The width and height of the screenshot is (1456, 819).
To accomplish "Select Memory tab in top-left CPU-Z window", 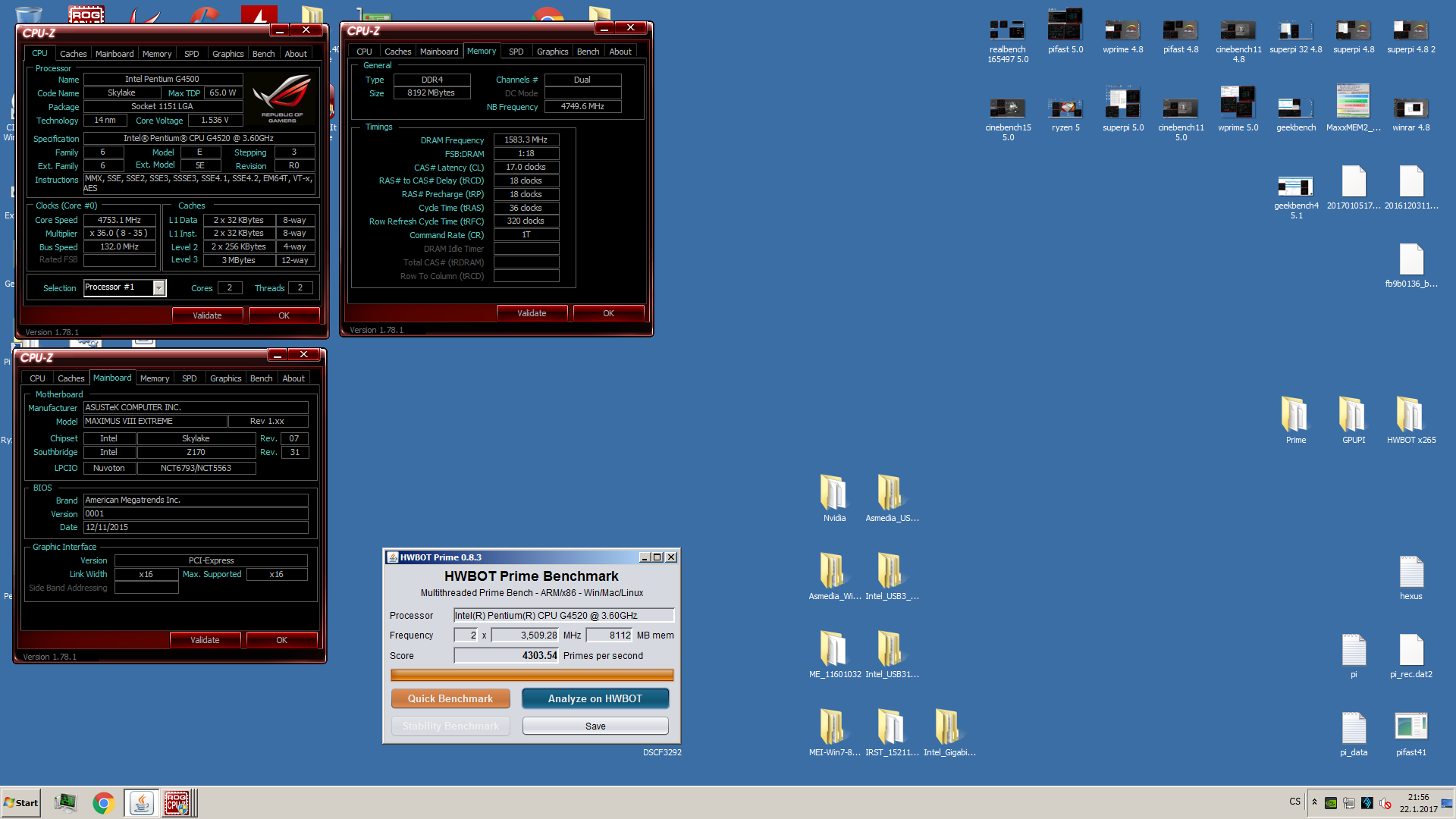I will pos(157,54).
